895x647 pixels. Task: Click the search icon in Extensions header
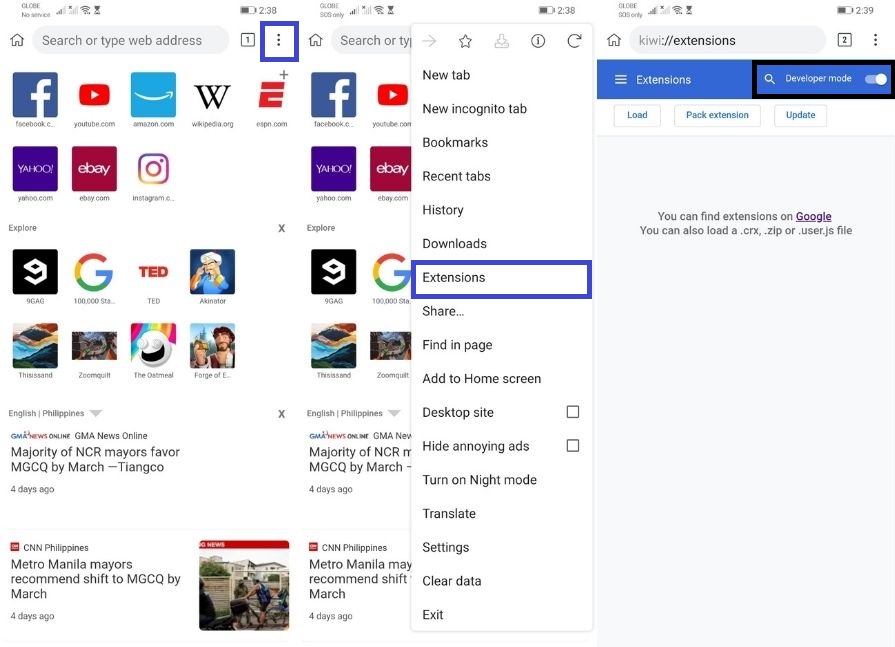pyautogui.click(x=769, y=79)
